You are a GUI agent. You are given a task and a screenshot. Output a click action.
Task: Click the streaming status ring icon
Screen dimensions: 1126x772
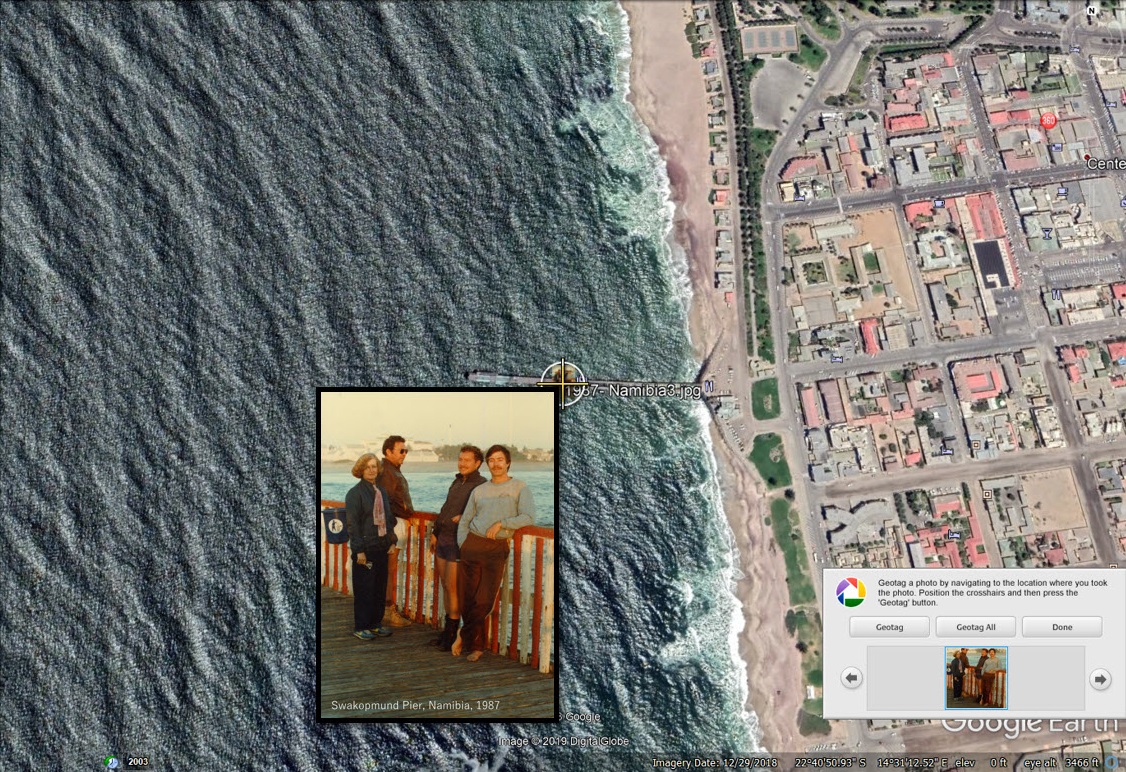1113,762
